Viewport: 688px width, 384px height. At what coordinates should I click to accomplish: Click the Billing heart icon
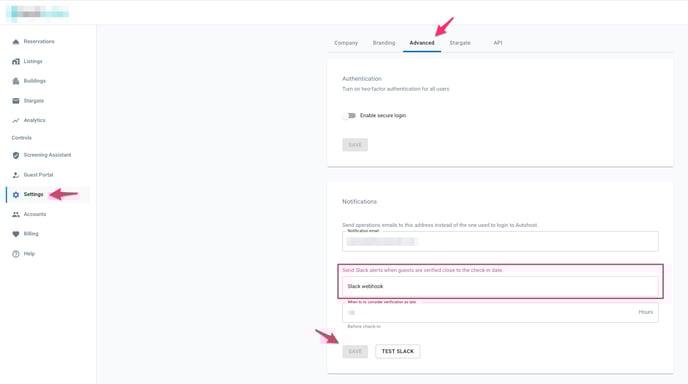(x=16, y=234)
